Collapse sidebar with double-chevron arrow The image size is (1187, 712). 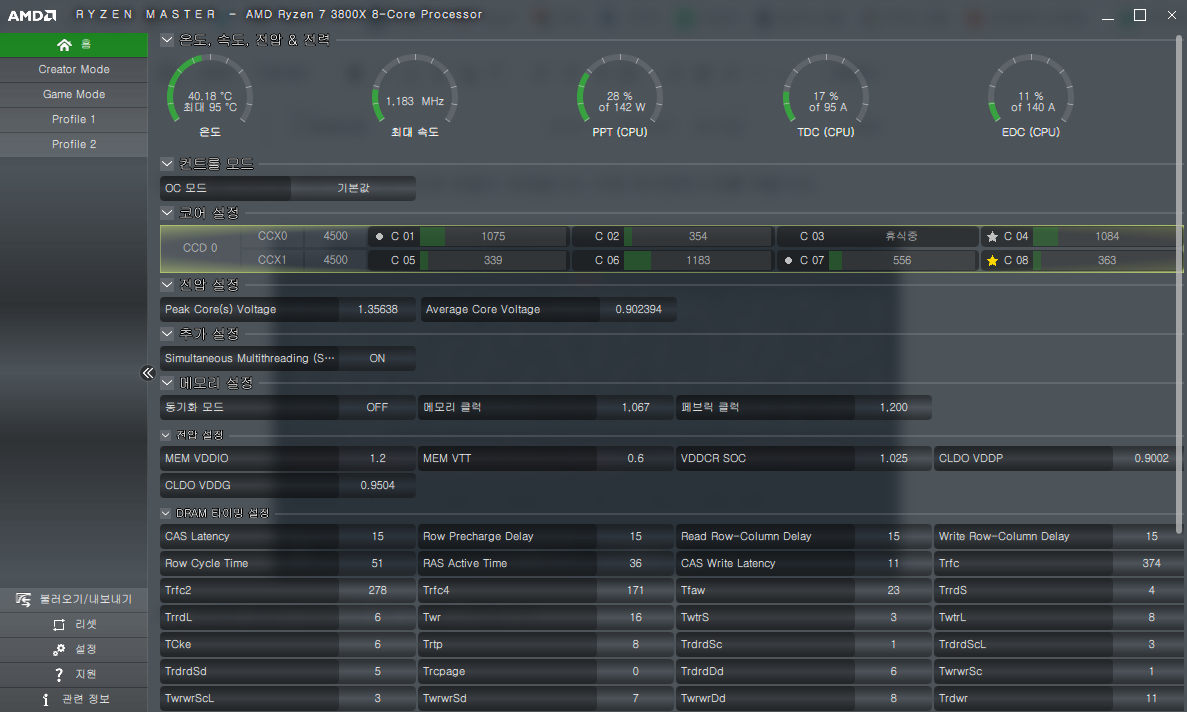148,372
